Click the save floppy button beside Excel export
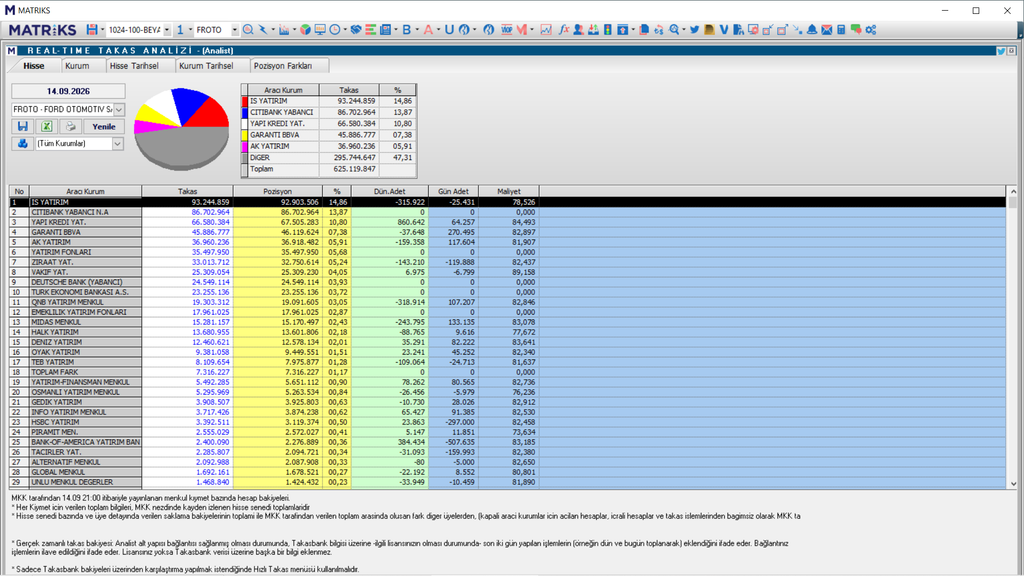Viewport: 1024px width, 576px height. coord(23,127)
